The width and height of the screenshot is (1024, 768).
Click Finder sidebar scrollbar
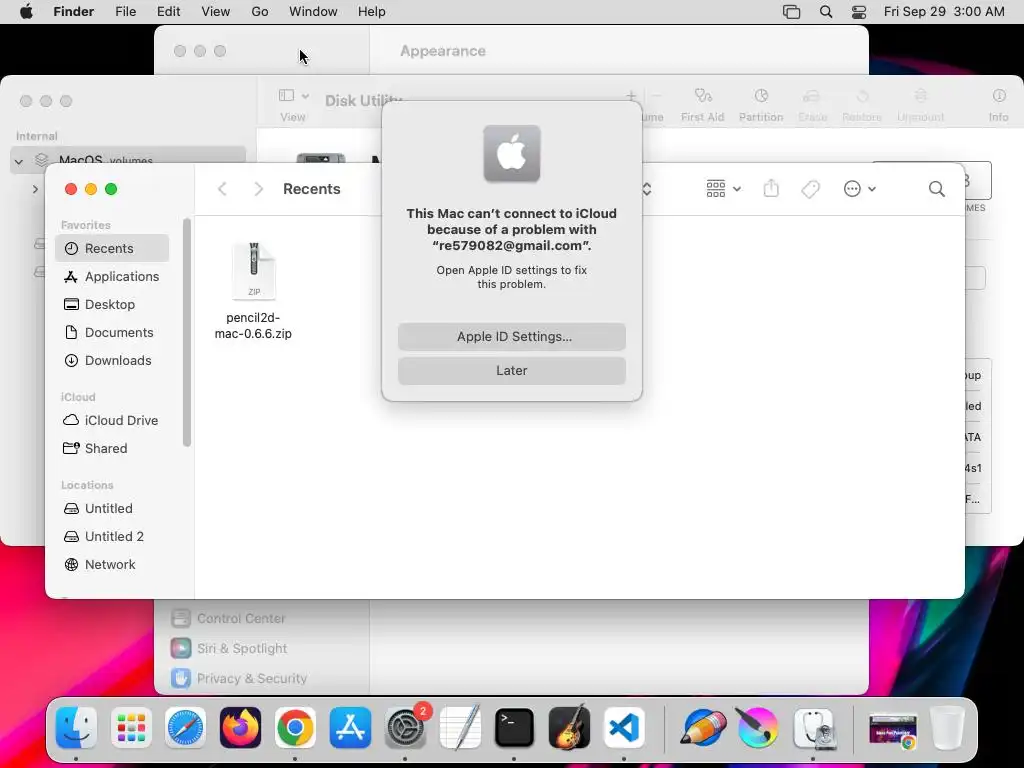coord(187,333)
